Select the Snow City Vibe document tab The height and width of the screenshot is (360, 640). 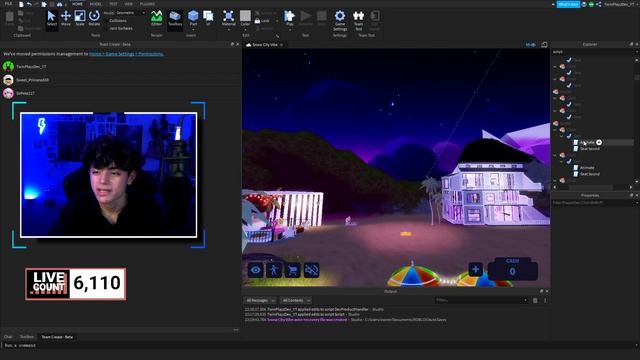click(x=265, y=44)
